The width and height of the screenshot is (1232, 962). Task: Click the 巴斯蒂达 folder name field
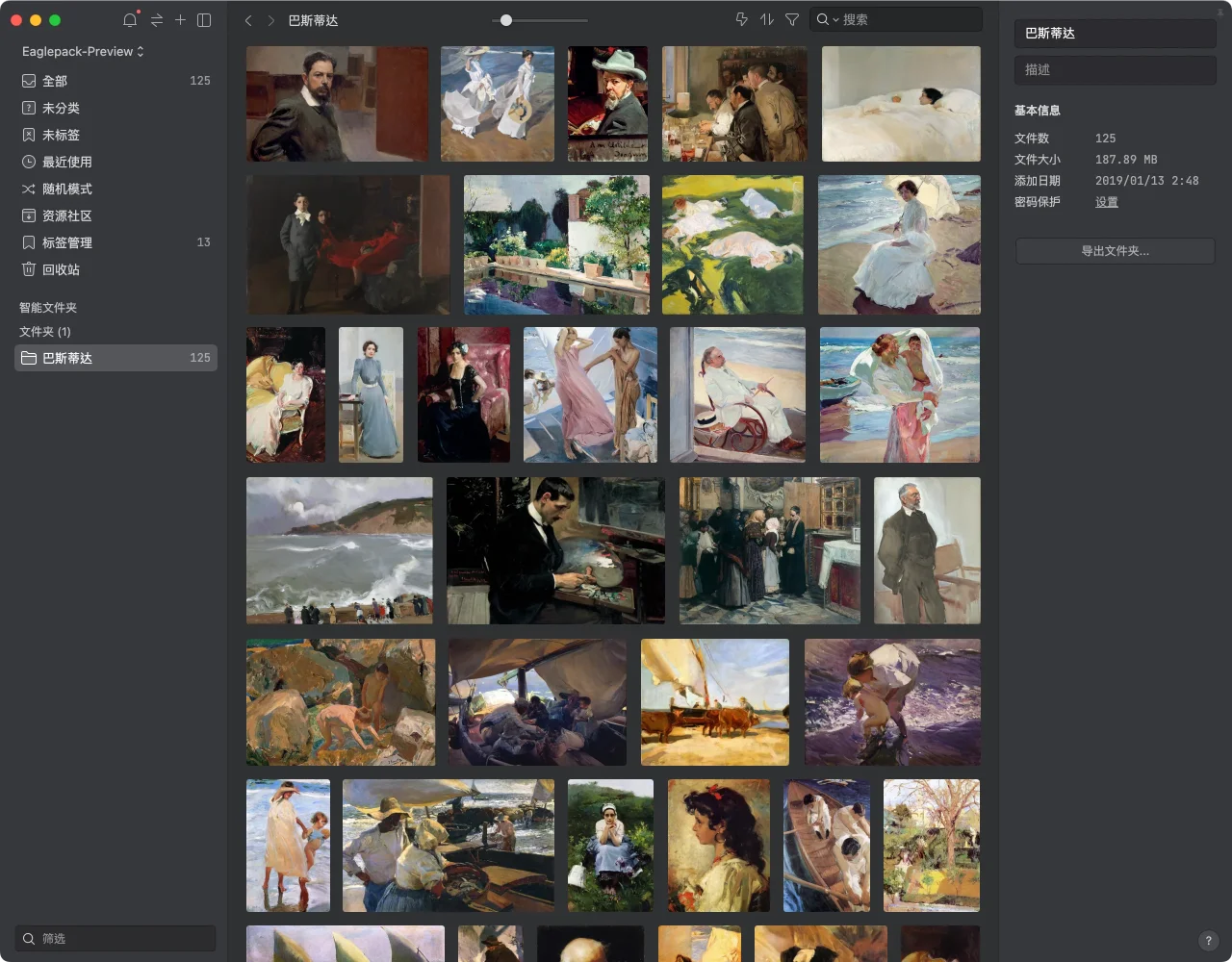click(x=1115, y=33)
